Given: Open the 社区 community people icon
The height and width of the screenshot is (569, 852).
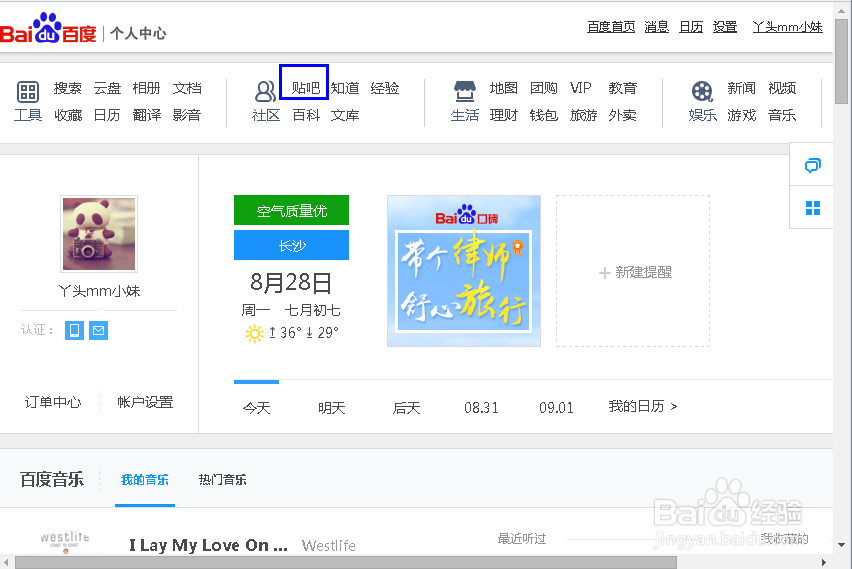Looking at the screenshot, I should (265, 92).
